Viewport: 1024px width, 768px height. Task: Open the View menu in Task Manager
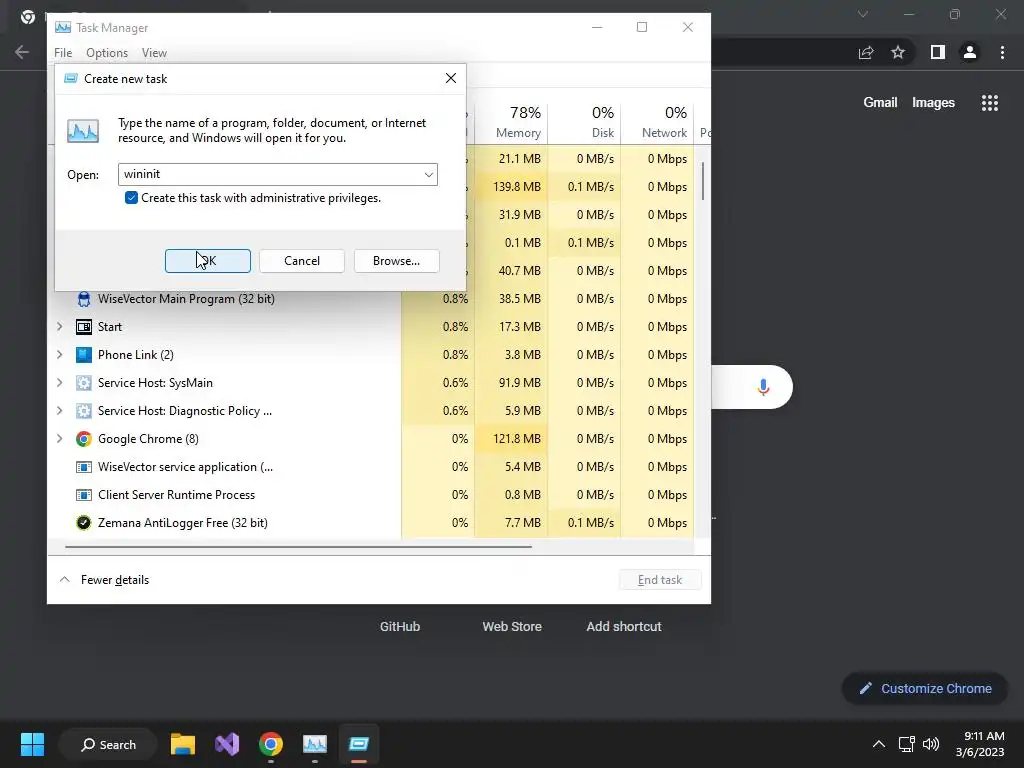coord(154,53)
